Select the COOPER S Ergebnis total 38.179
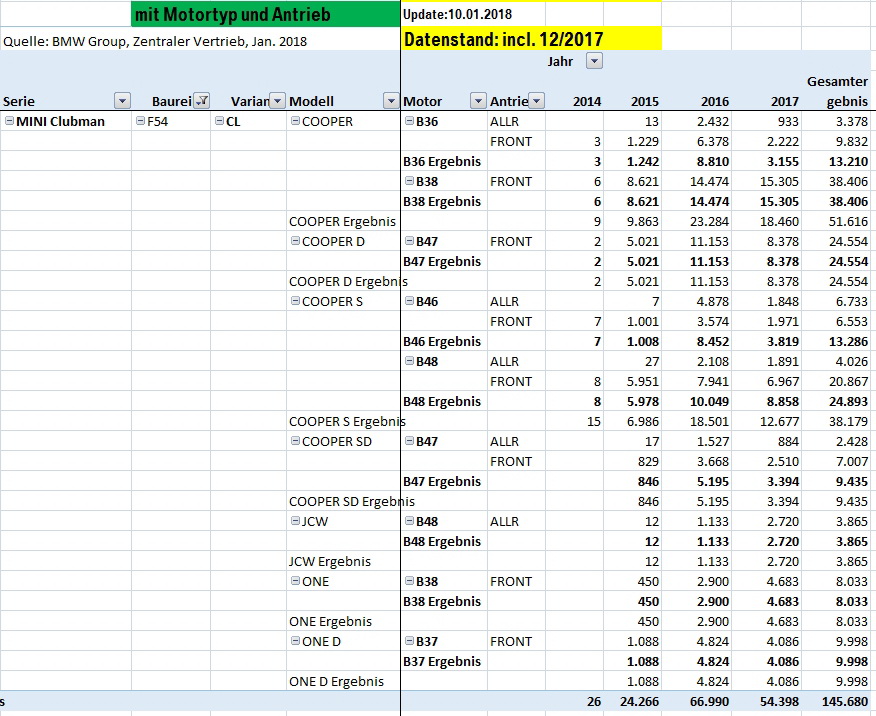The image size is (876, 716). [x=848, y=421]
